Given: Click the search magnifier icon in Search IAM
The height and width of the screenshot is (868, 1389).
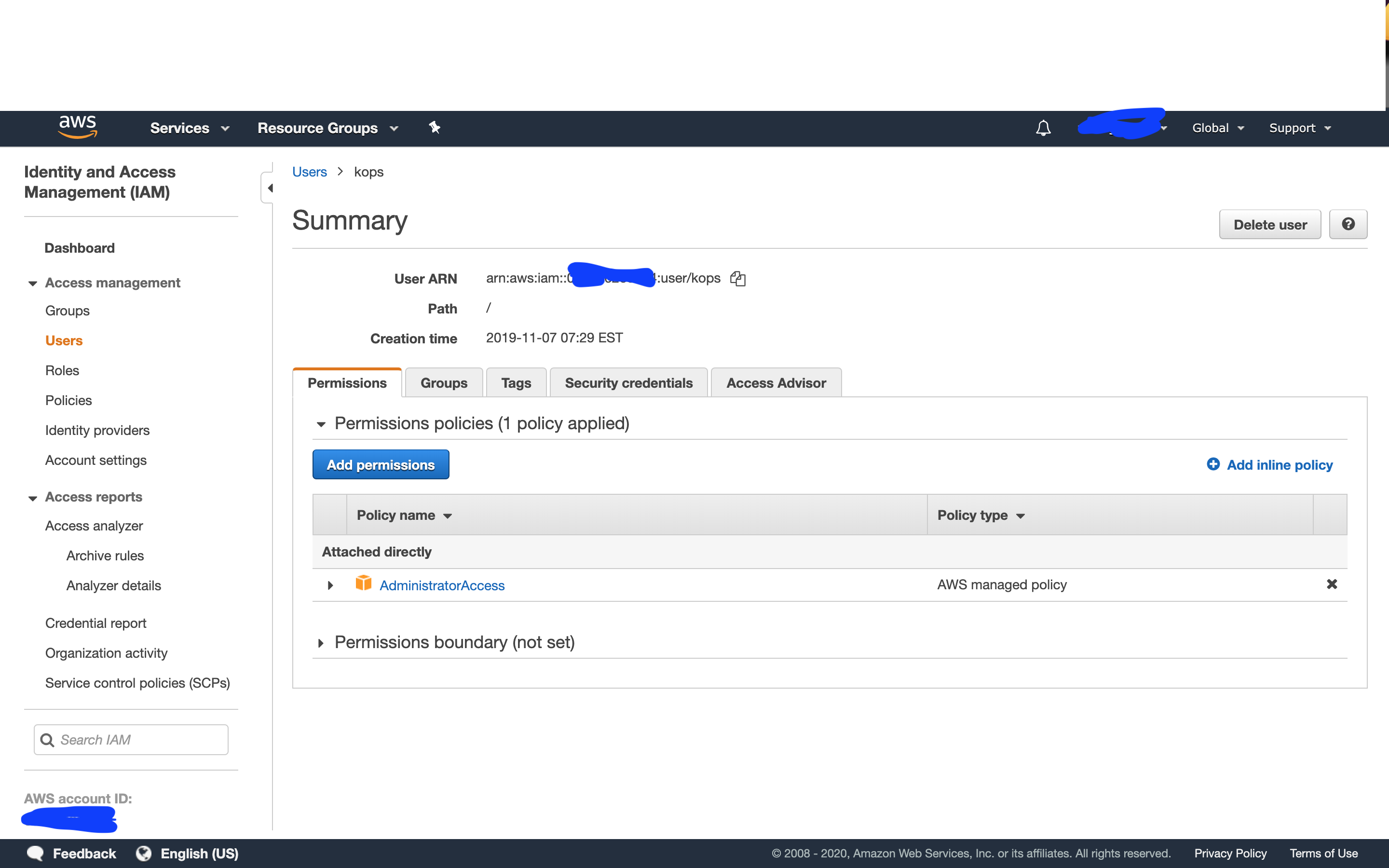Looking at the screenshot, I should pos(48,740).
